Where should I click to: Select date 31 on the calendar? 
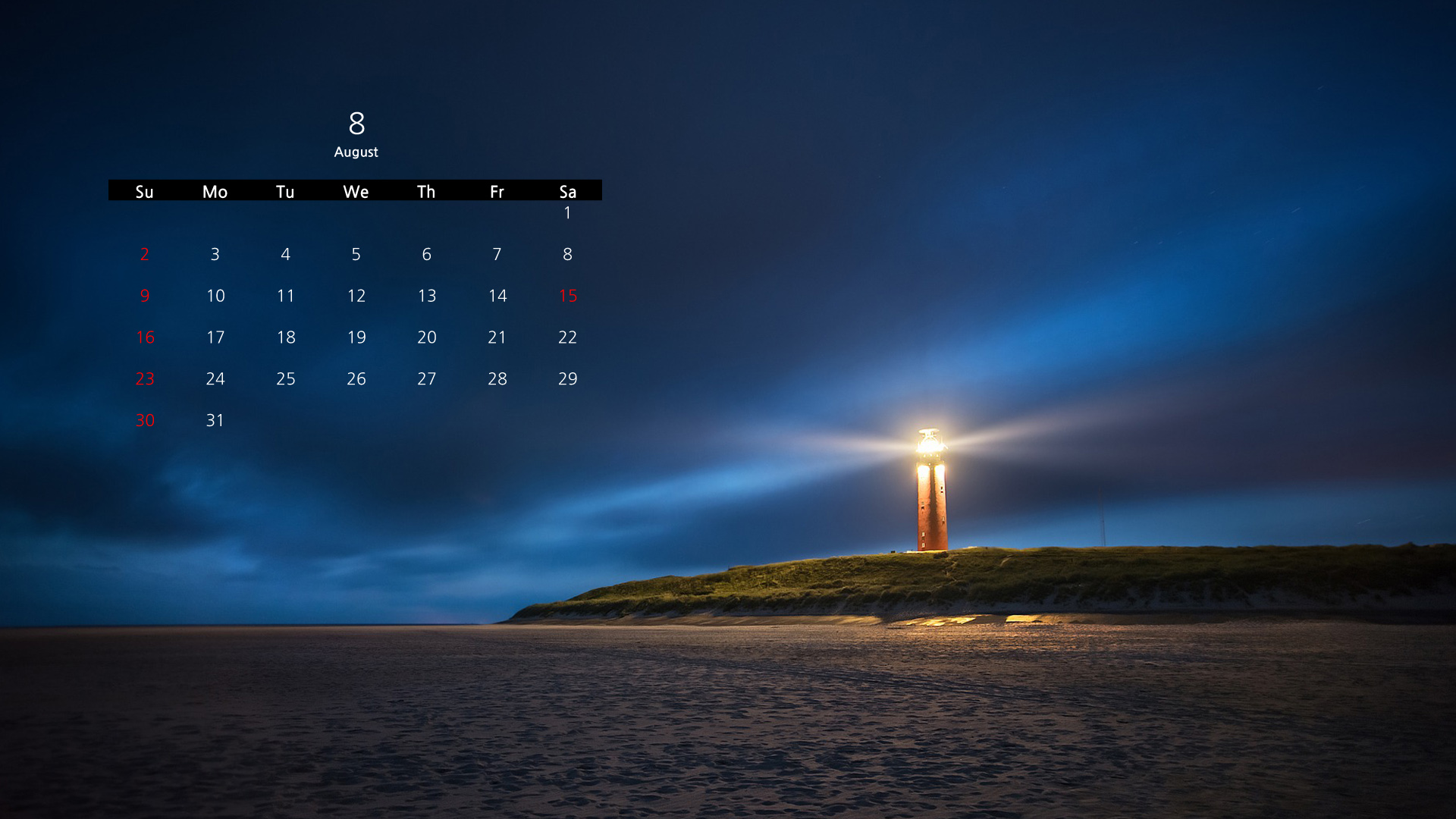point(215,420)
